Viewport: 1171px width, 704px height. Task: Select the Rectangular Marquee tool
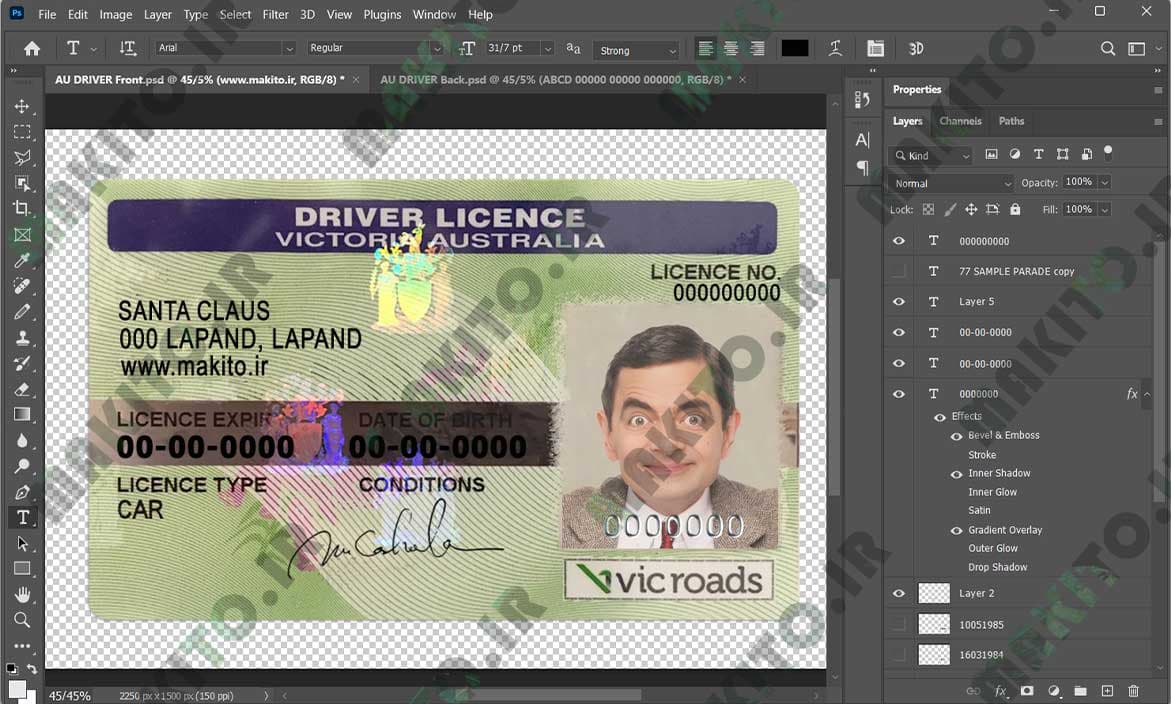pos(22,132)
